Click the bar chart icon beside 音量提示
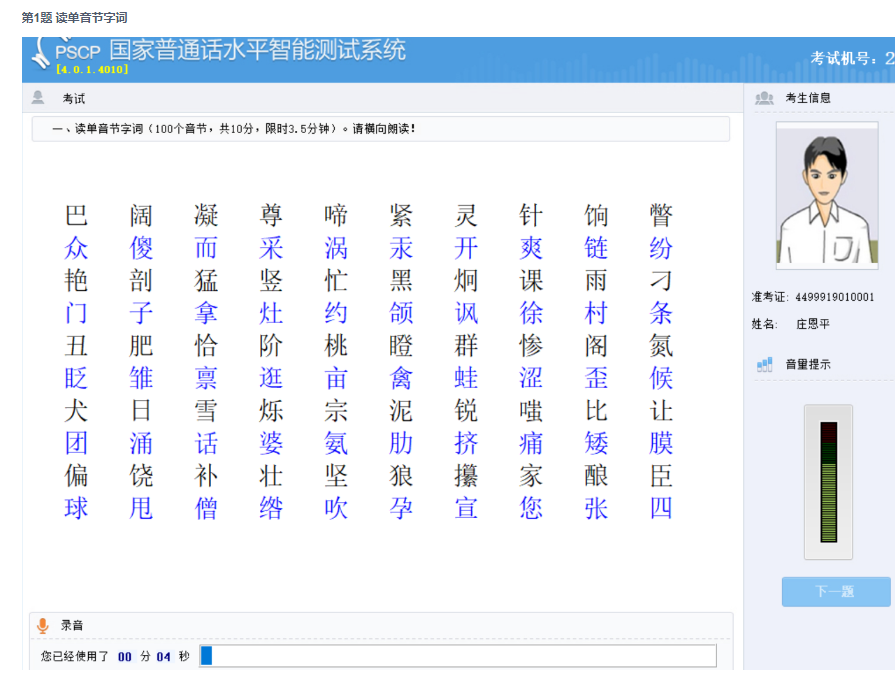The height and width of the screenshot is (674, 895). click(x=765, y=365)
